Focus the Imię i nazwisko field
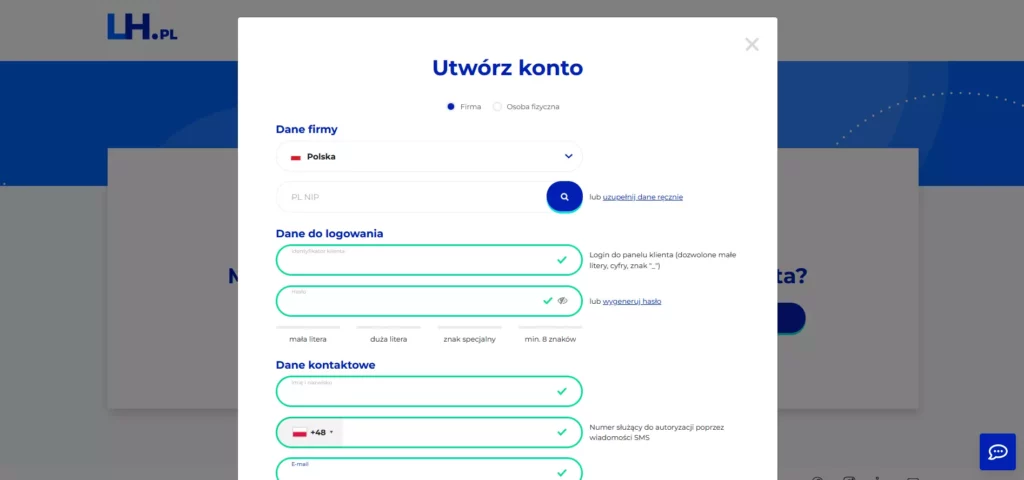1024x480 pixels. (x=429, y=391)
